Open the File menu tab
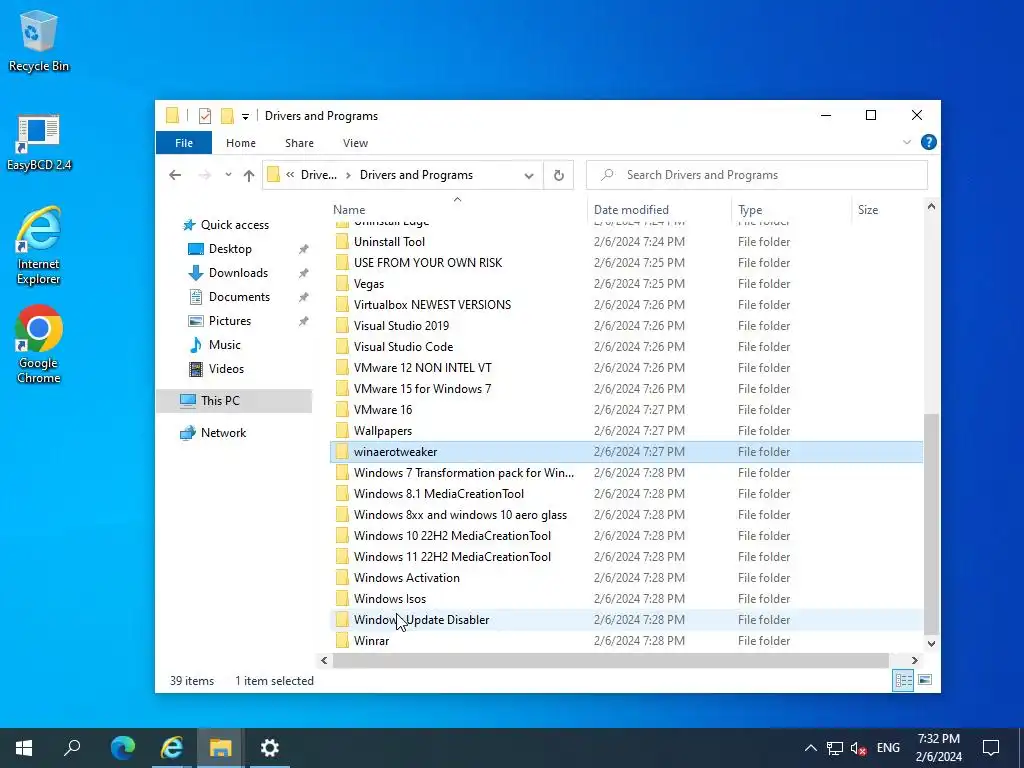 coord(184,142)
